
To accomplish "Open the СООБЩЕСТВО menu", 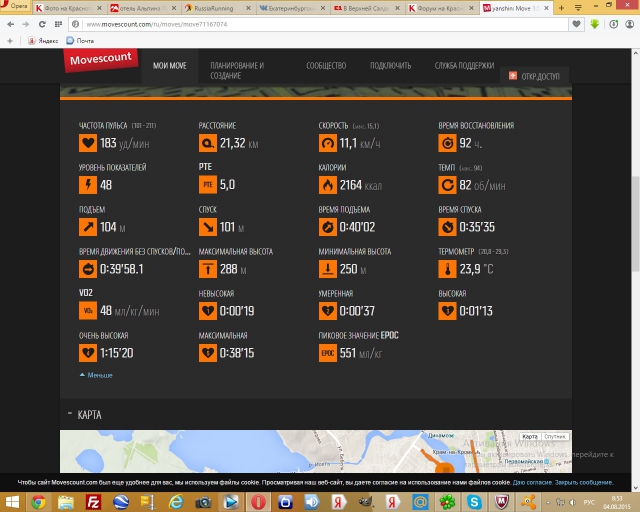I will (326, 66).
